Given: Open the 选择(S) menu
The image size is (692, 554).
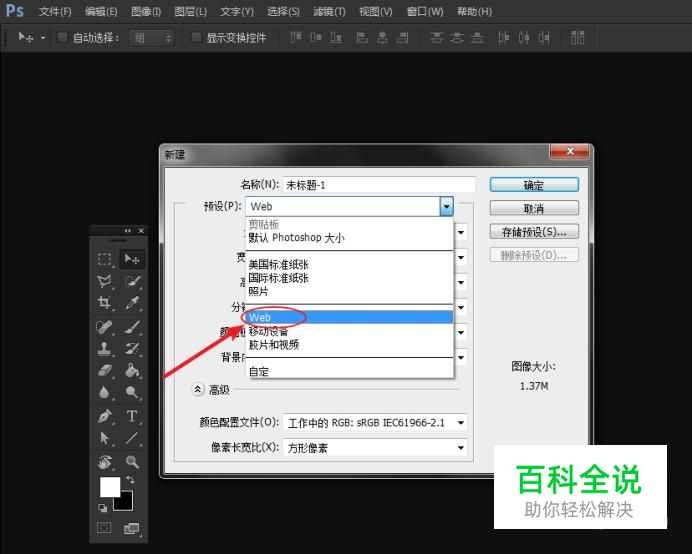Looking at the screenshot, I should (x=283, y=11).
